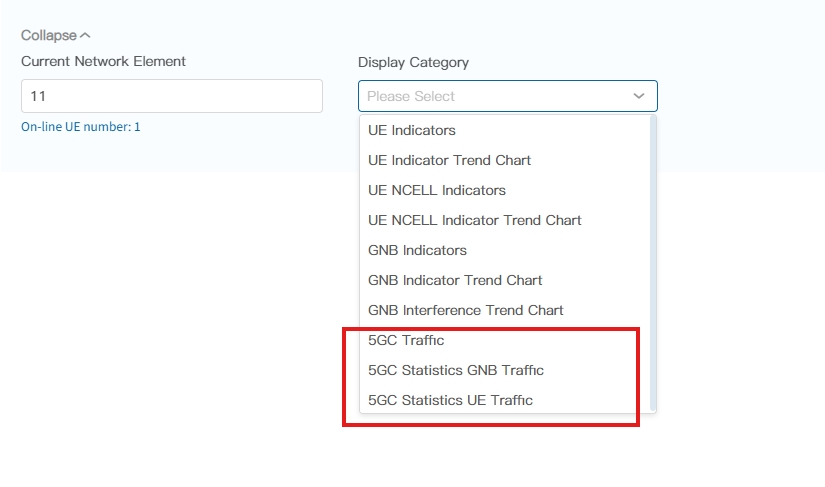This screenshot has height=487, width=825.
Task: Focus the Current Network Element input field
Action: 171,96
